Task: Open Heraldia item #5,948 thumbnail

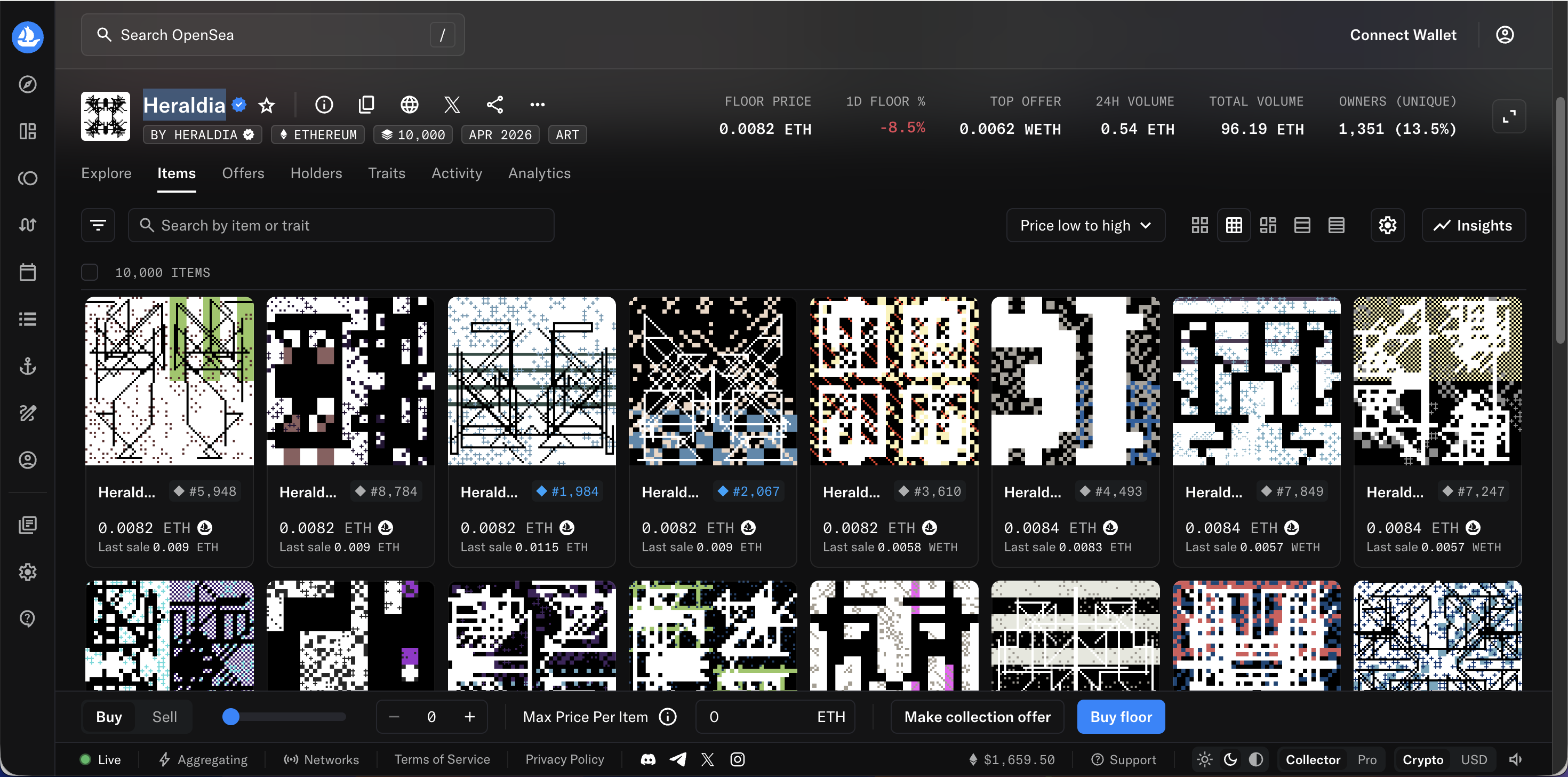Action: pyautogui.click(x=169, y=380)
